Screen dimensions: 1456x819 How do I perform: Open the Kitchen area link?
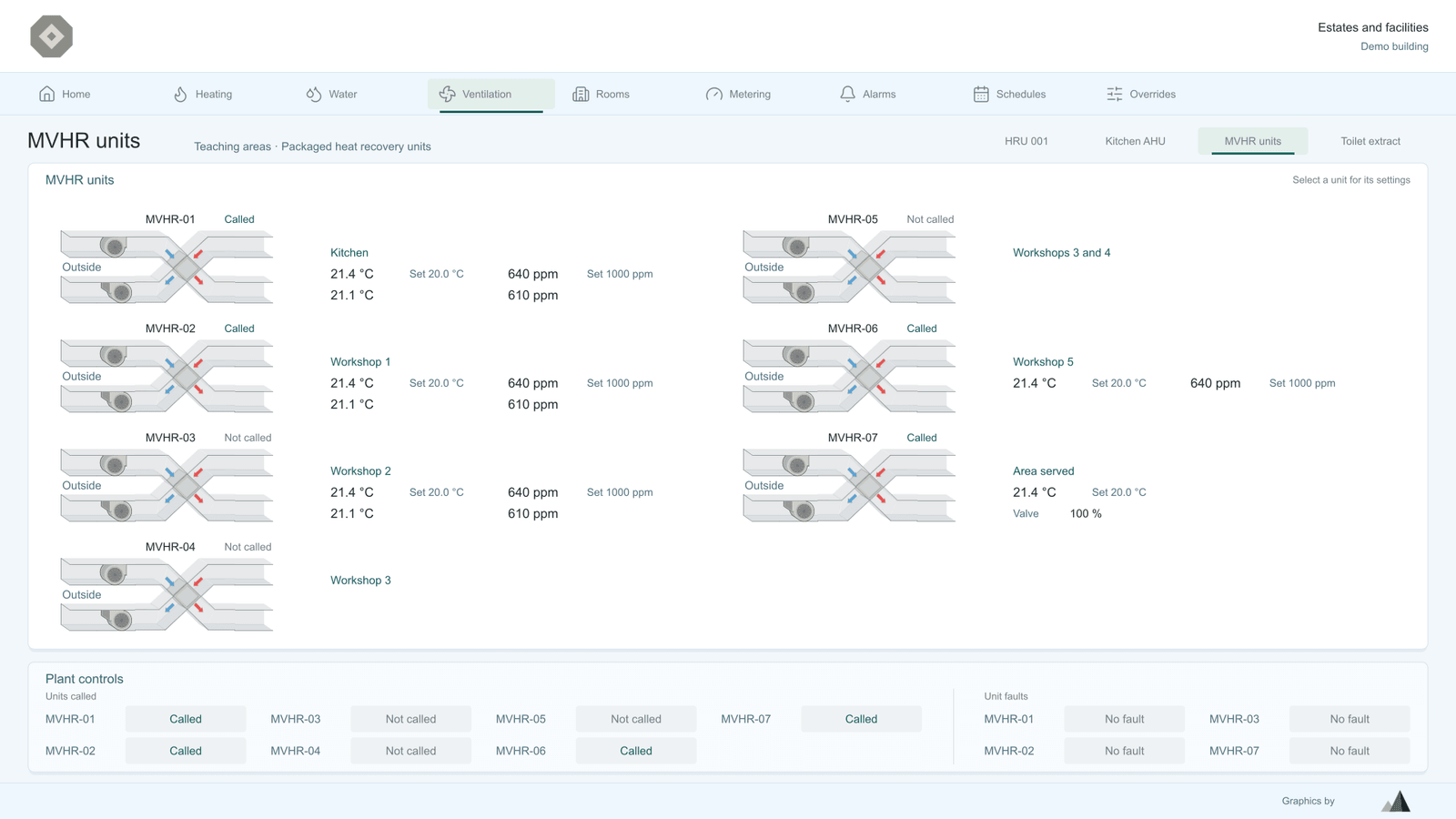tap(349, 253)
